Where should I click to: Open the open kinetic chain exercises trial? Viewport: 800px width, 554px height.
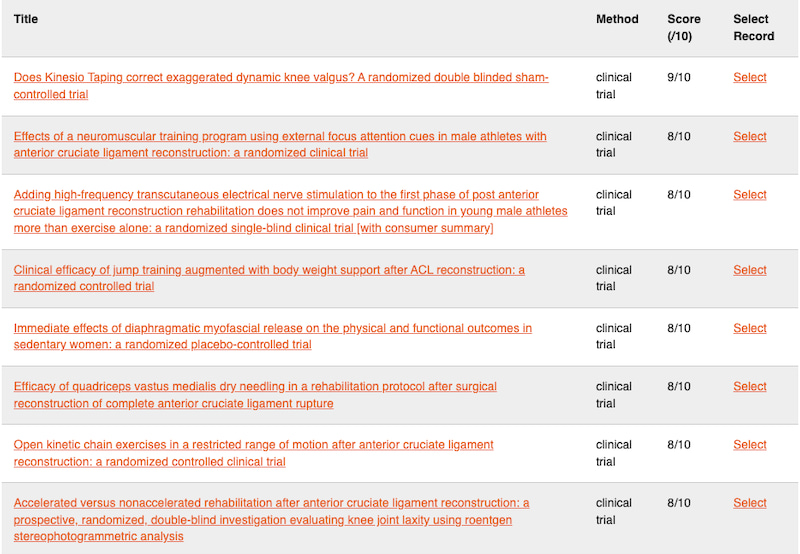(x=253, y=445)
